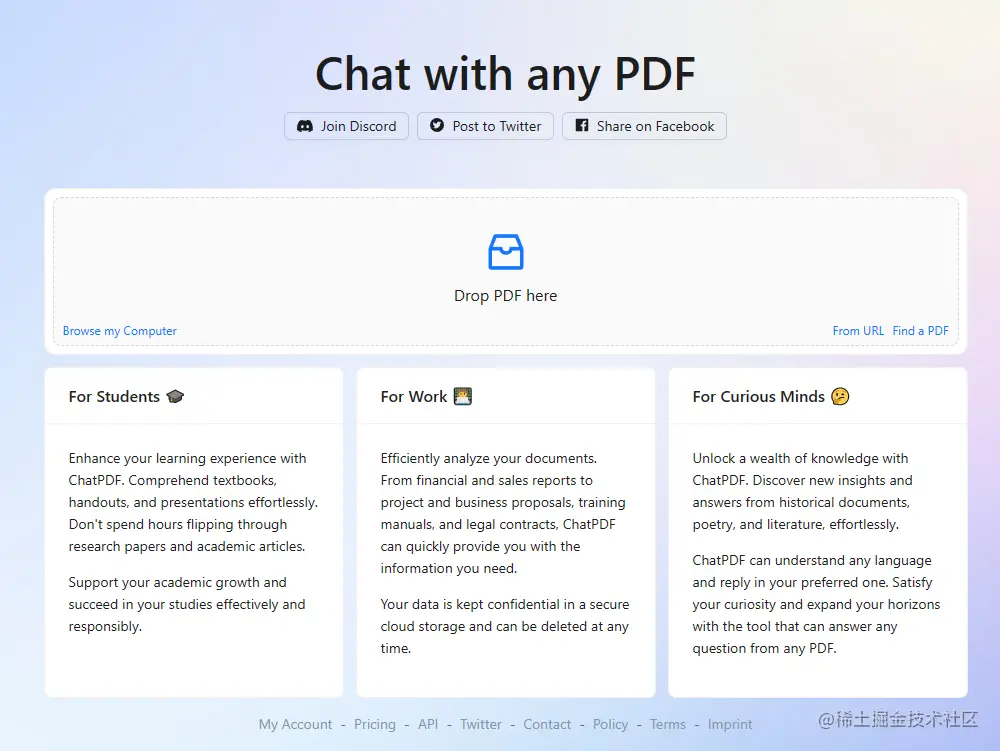Image resolution: width=1000 pixels, height=751 pixels.
Task: Click the 'Support your academic growth' paragraph
Action: point(187,604)
